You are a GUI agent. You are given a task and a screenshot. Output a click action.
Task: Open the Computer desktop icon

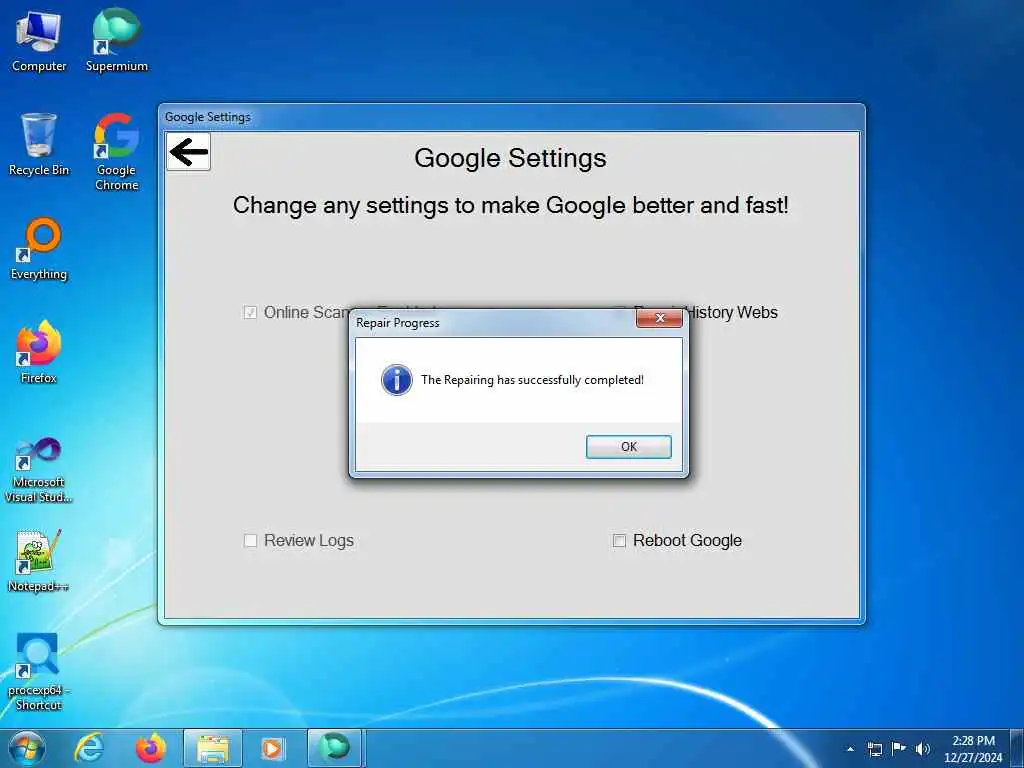click(39, 40)
